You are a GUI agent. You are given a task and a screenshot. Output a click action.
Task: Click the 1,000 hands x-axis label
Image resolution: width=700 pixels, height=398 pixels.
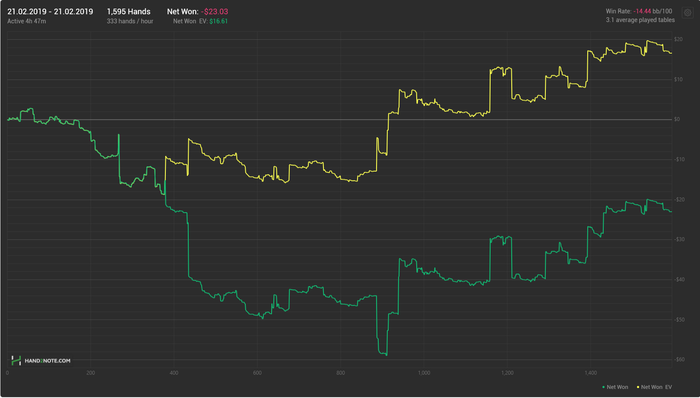[424, 373]
